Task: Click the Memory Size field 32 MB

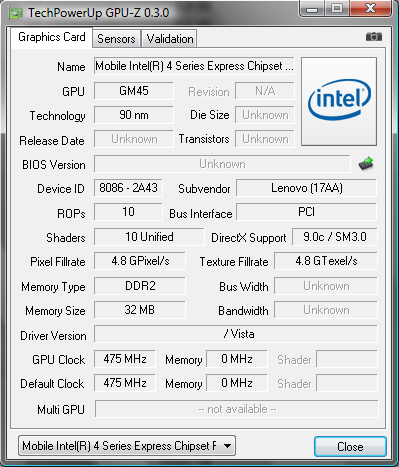Action: coord(140,310)
